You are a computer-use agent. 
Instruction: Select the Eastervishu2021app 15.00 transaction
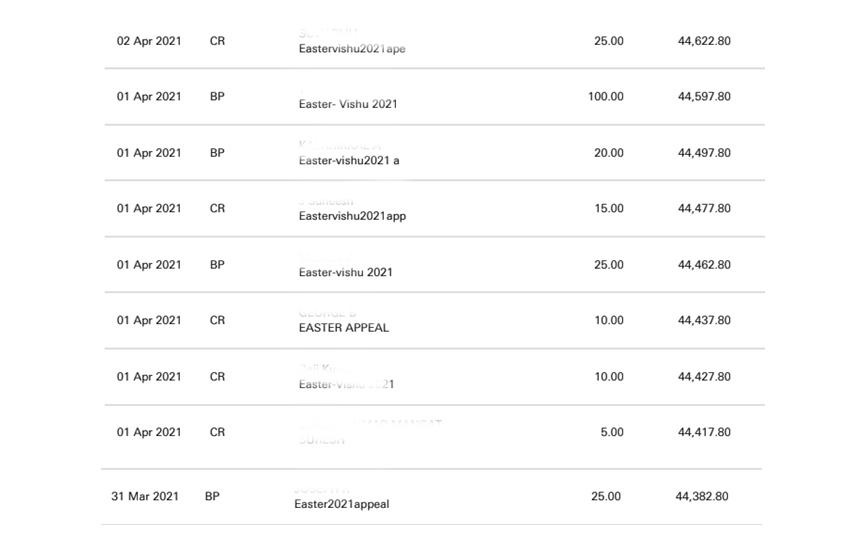pyautogui.click(x=435, y=209)
